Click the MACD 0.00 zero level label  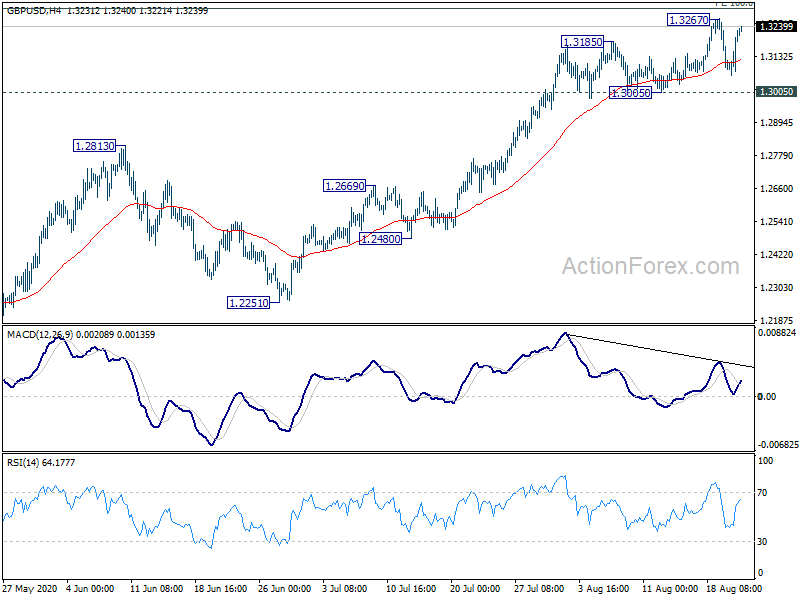(767, 397)
